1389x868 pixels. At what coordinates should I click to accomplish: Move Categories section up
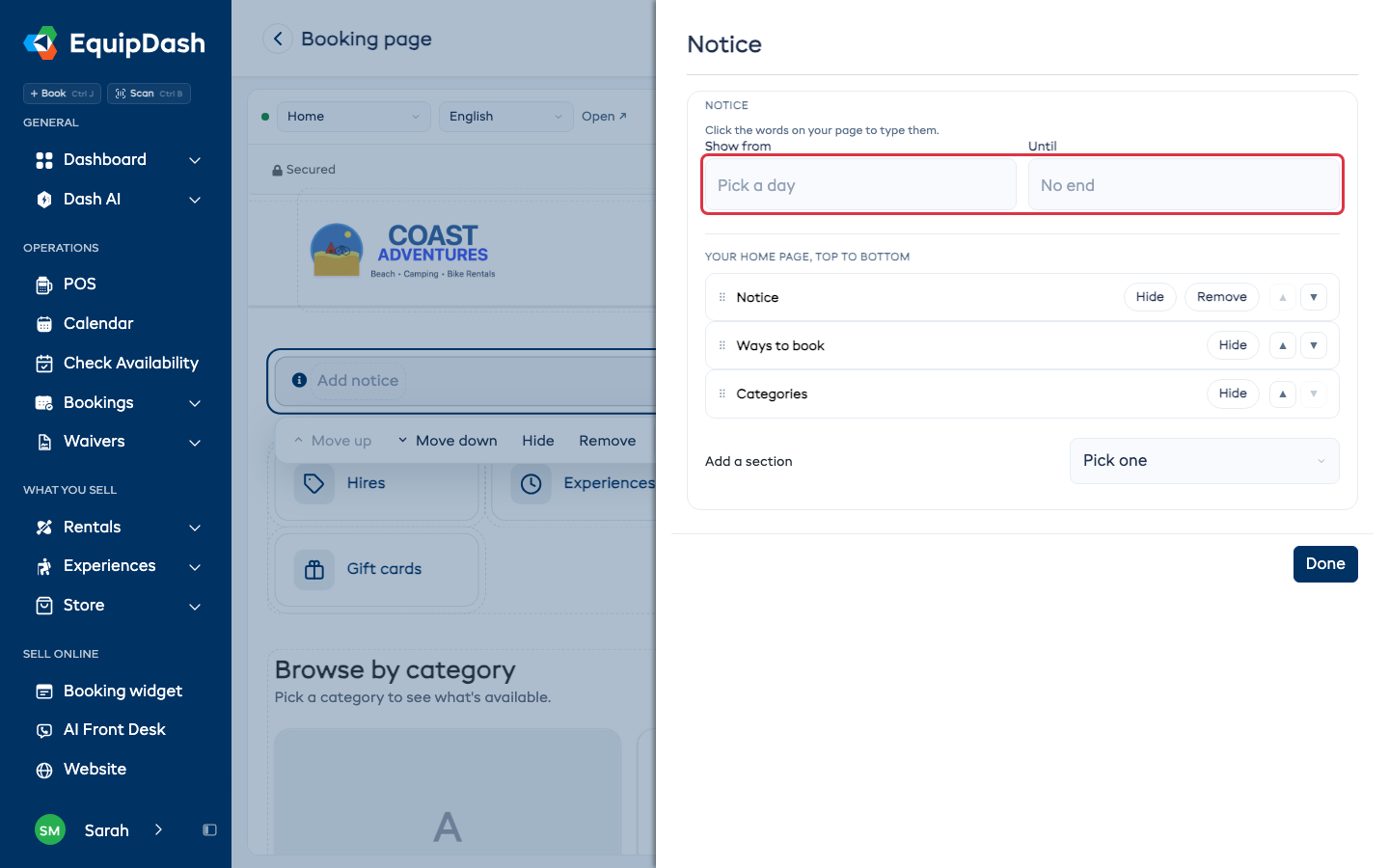tap(1283, 393)
